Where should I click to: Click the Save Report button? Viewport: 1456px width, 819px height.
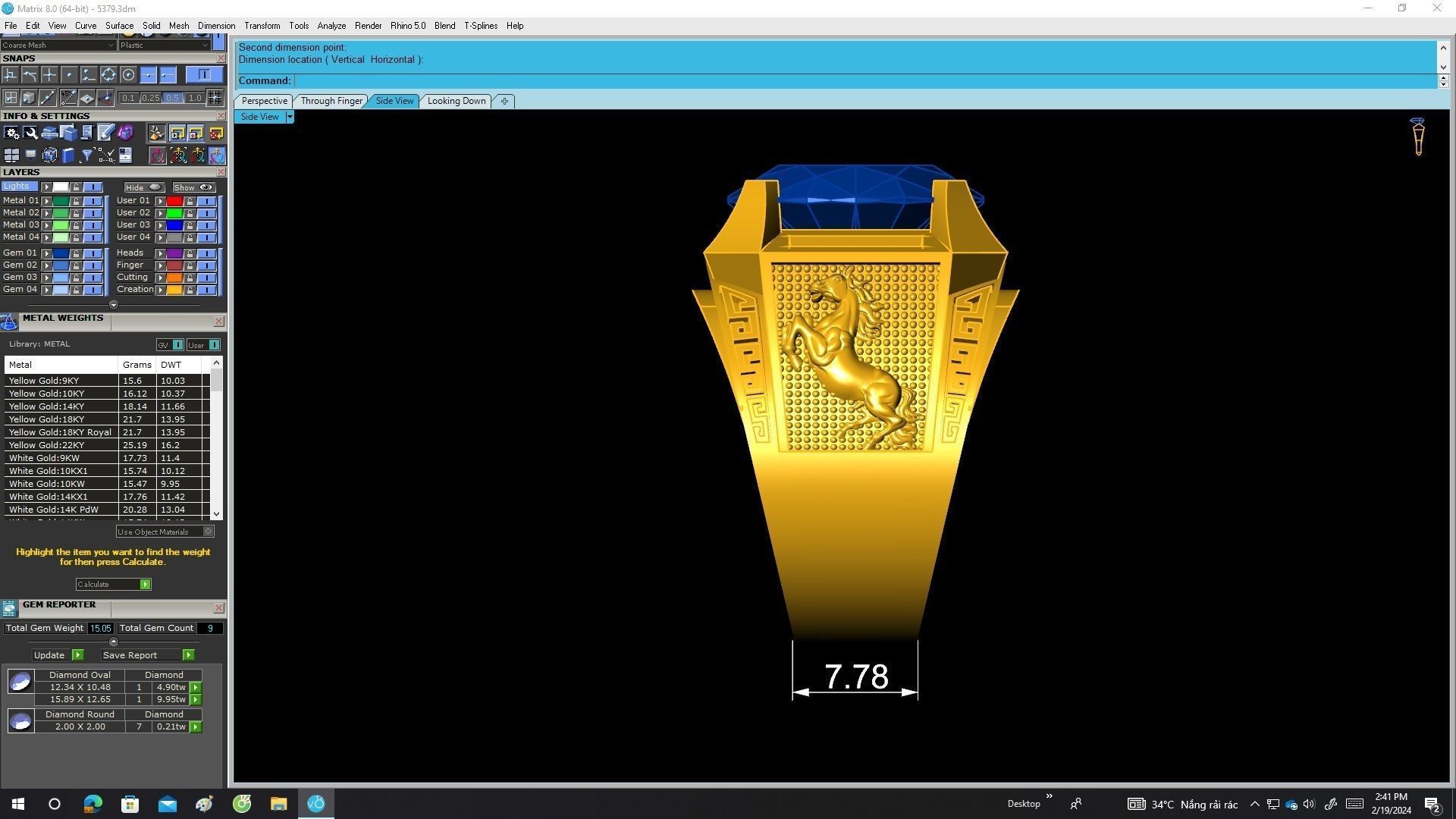pos(148,655)
